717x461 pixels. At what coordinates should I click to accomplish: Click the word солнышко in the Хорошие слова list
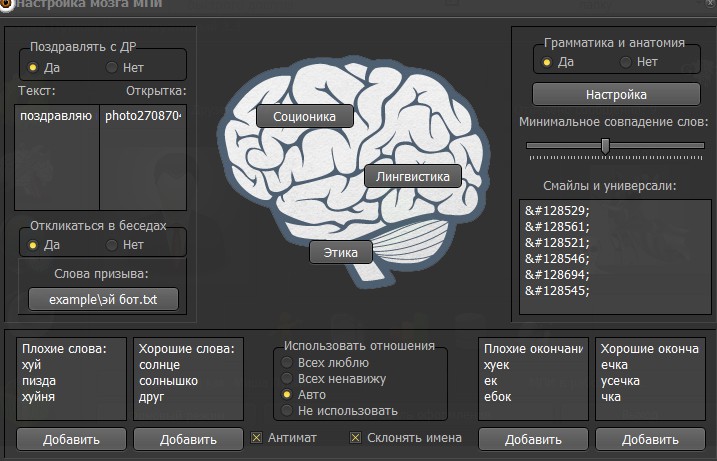pyautogui.click(x=168, y=381)
